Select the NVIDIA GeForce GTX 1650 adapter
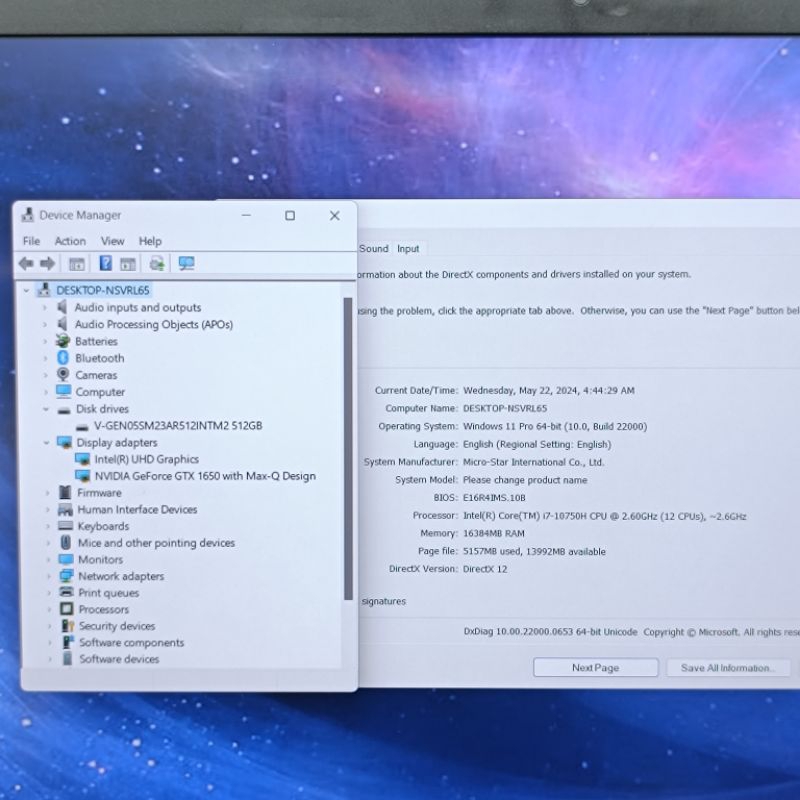 point(204,476)
